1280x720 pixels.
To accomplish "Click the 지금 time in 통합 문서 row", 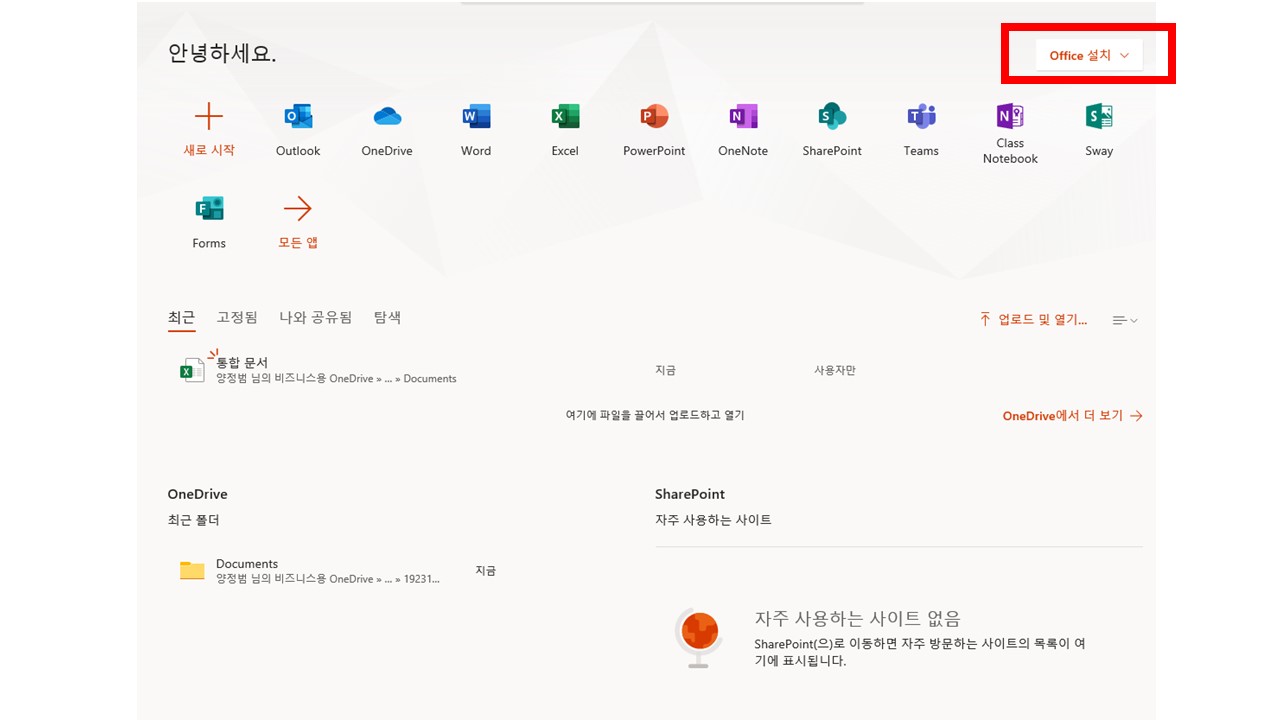I will pyautogui.click(x=666, y=370).
